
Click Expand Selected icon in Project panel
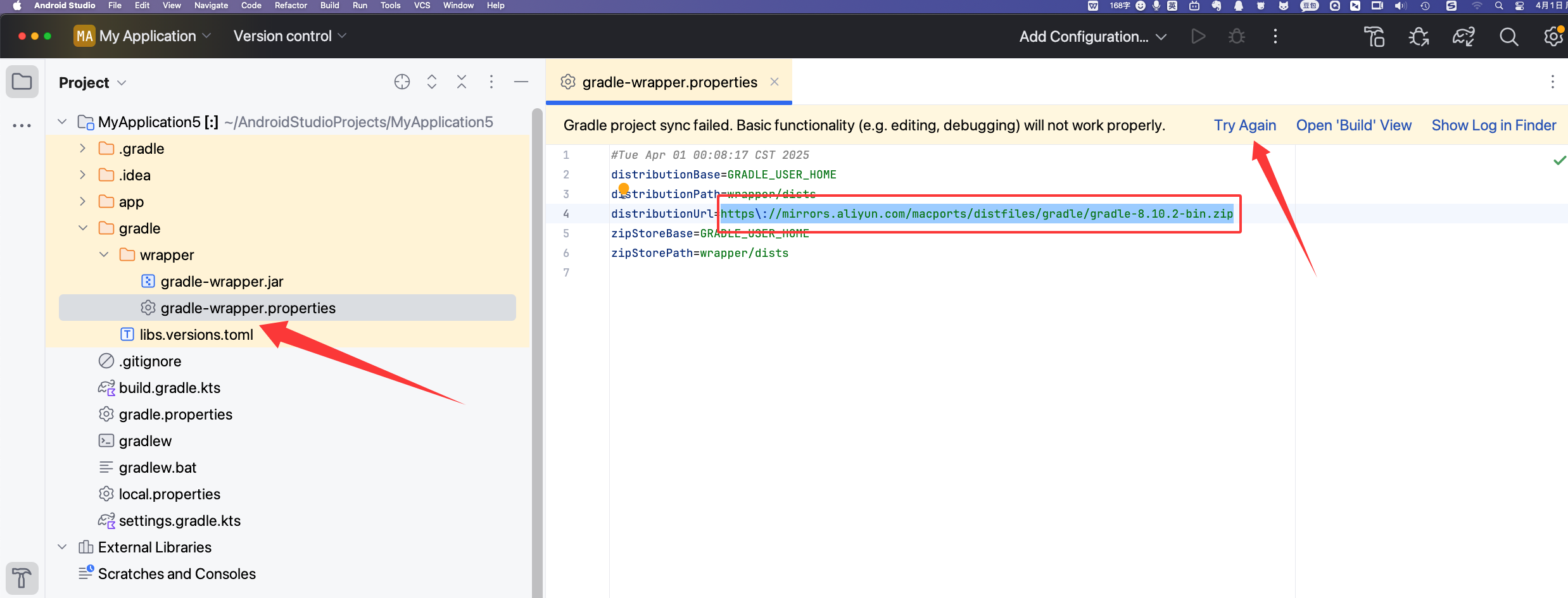[431, 82]
